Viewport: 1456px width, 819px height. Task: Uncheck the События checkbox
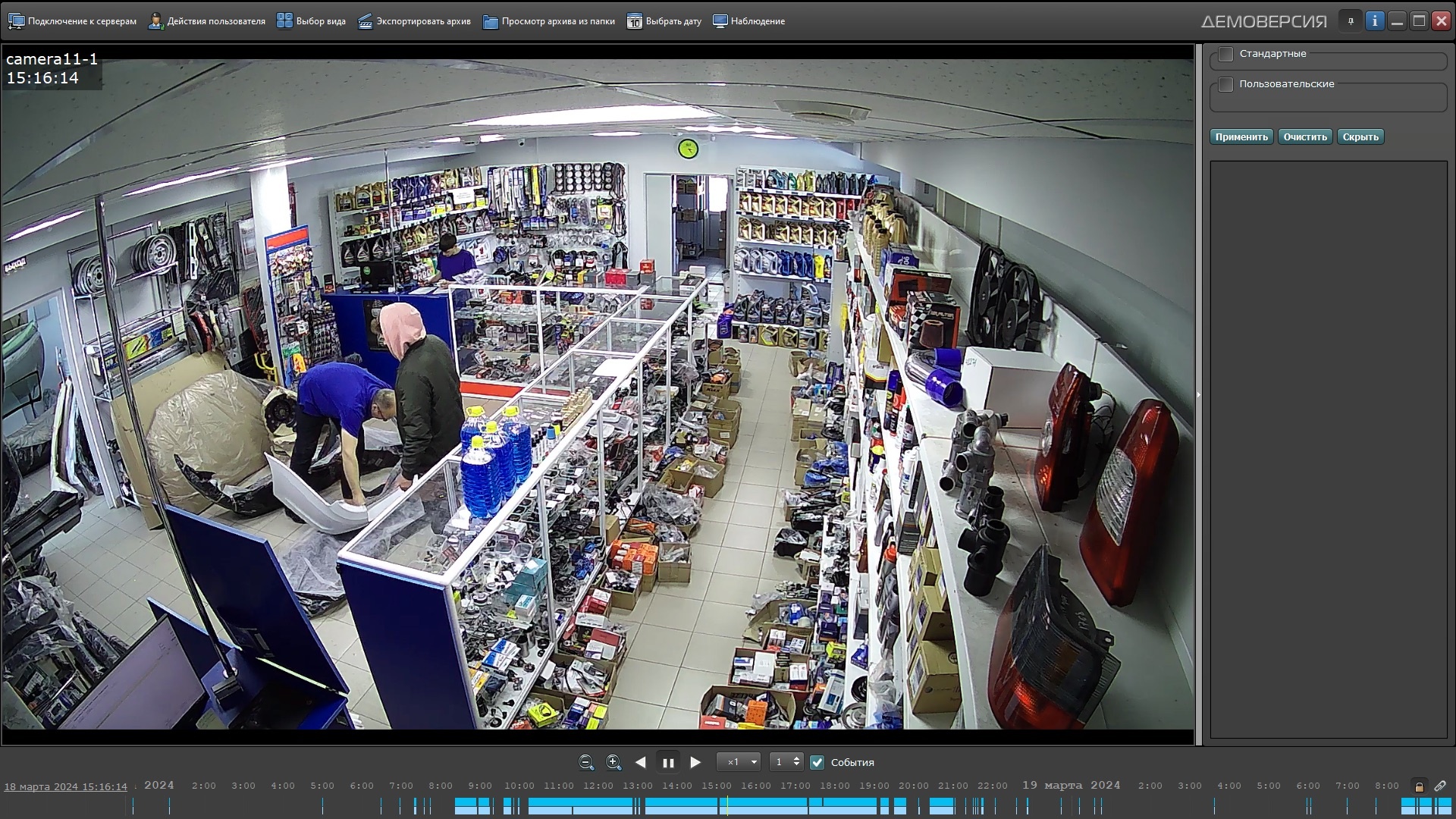[817, 762]
